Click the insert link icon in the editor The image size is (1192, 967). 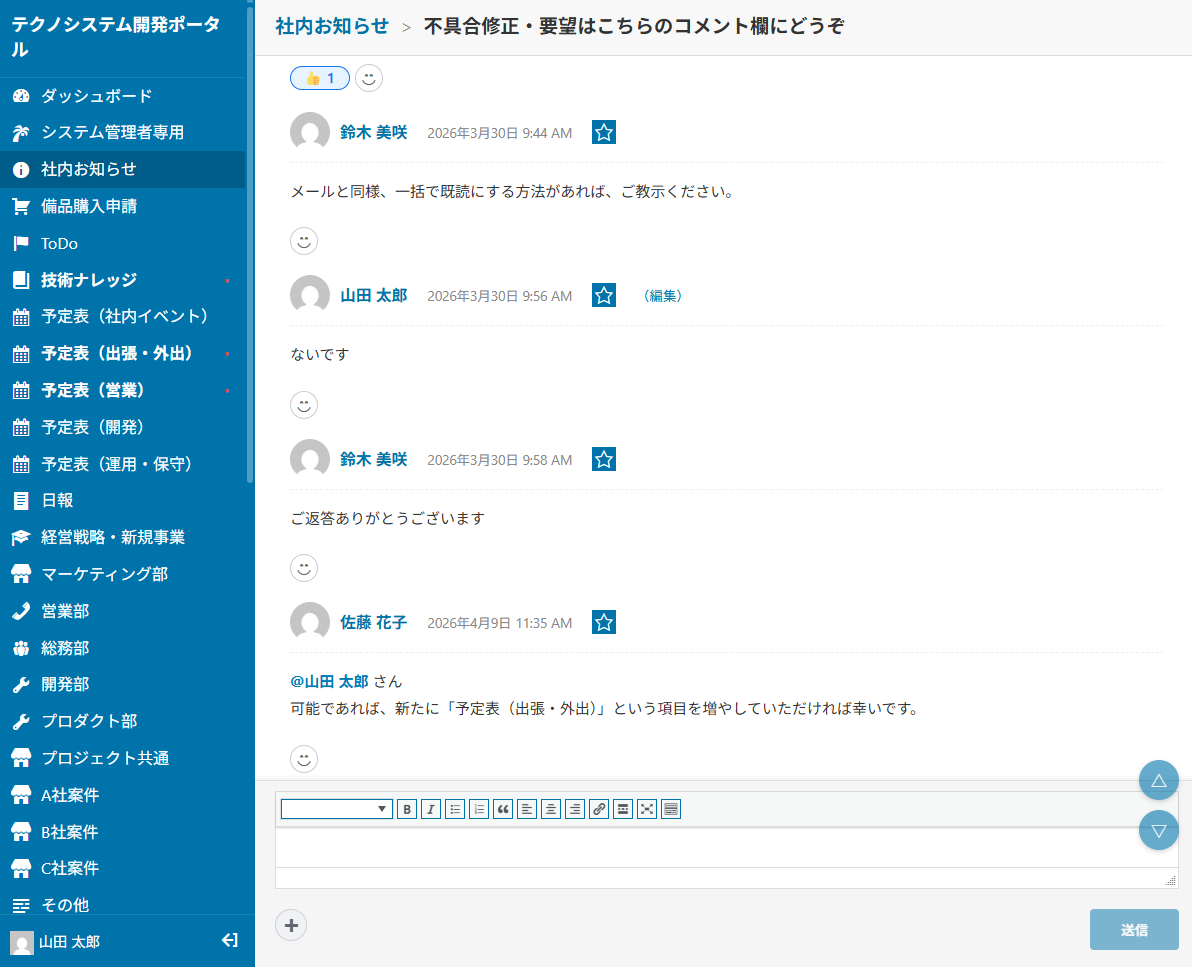(x=599, y=809)
